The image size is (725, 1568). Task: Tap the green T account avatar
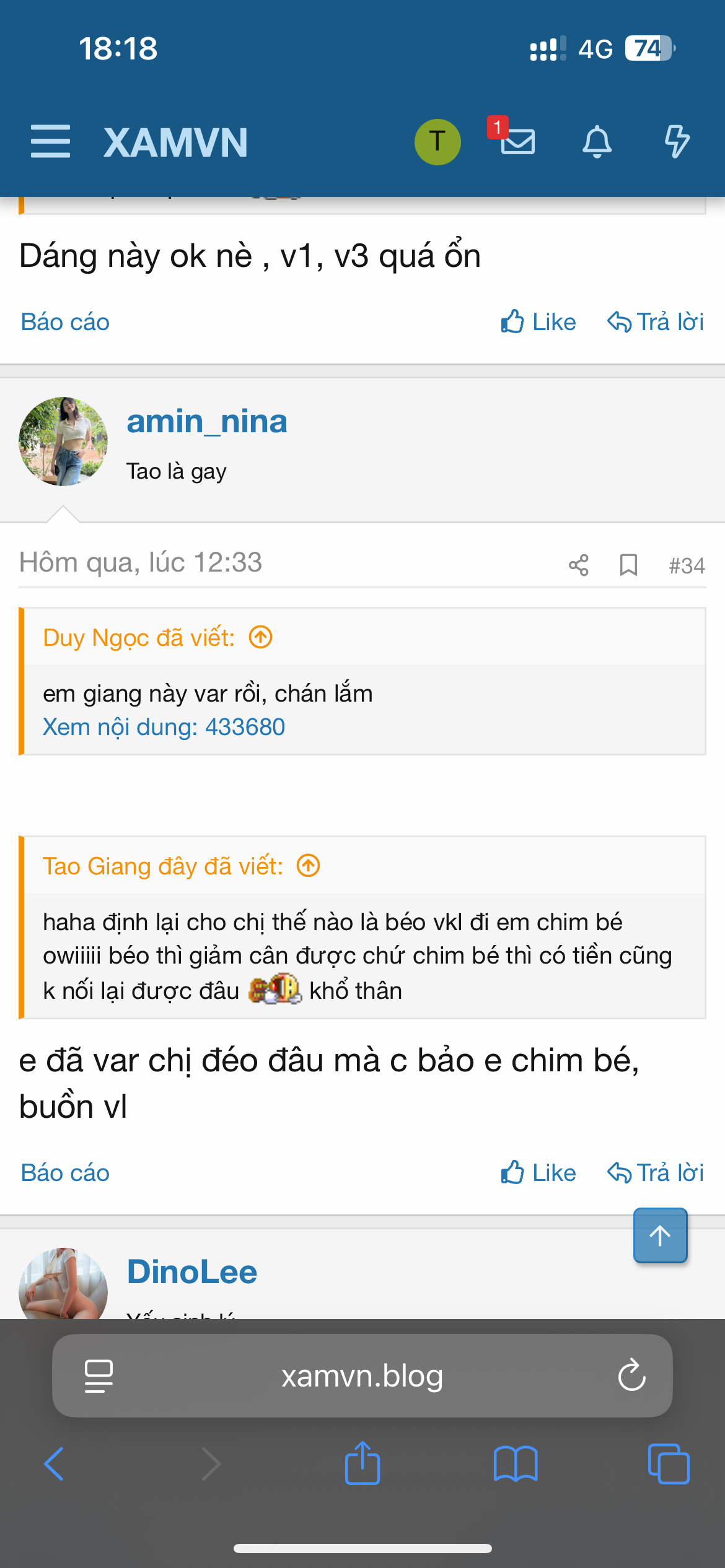click(x=437, y=141)
